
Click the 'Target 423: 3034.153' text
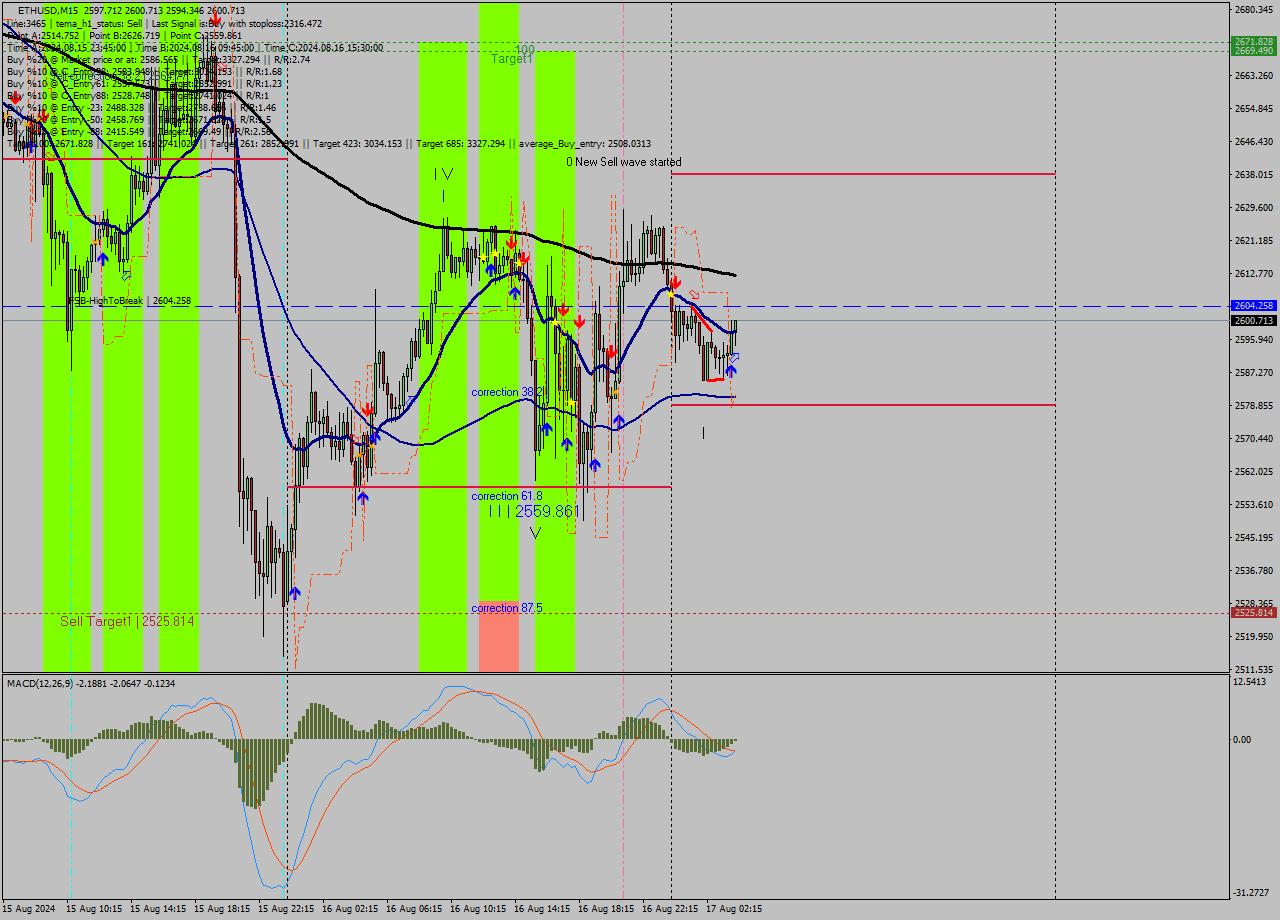coord(358,144)
